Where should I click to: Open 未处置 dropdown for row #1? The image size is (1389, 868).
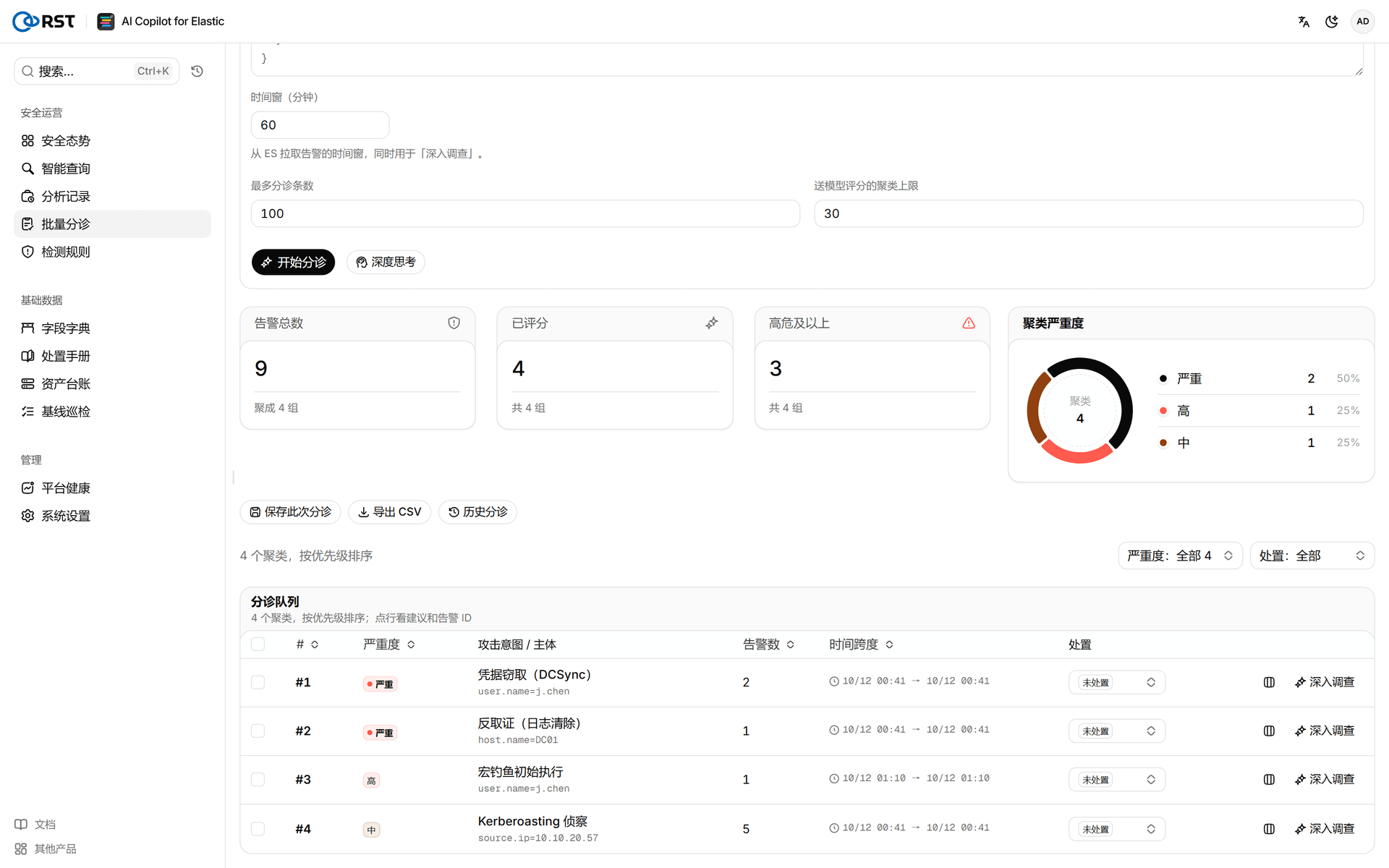click(1117, 682)
